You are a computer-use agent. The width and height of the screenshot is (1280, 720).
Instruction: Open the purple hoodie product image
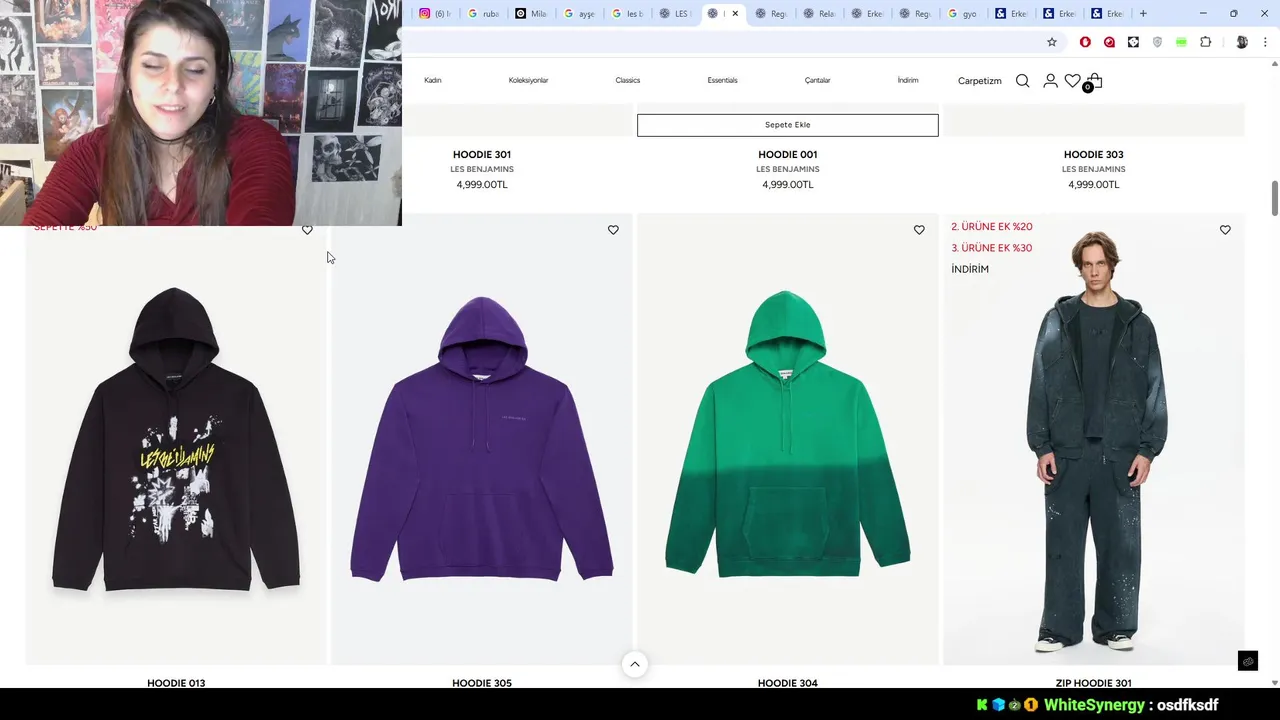click(x=482, y=440)
